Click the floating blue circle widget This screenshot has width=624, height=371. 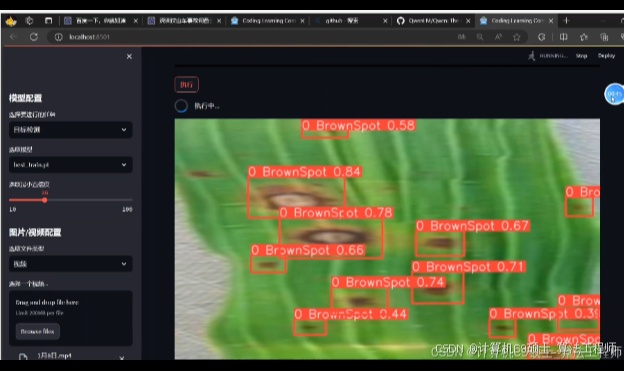pyautogui.click(x=614, y=94)
